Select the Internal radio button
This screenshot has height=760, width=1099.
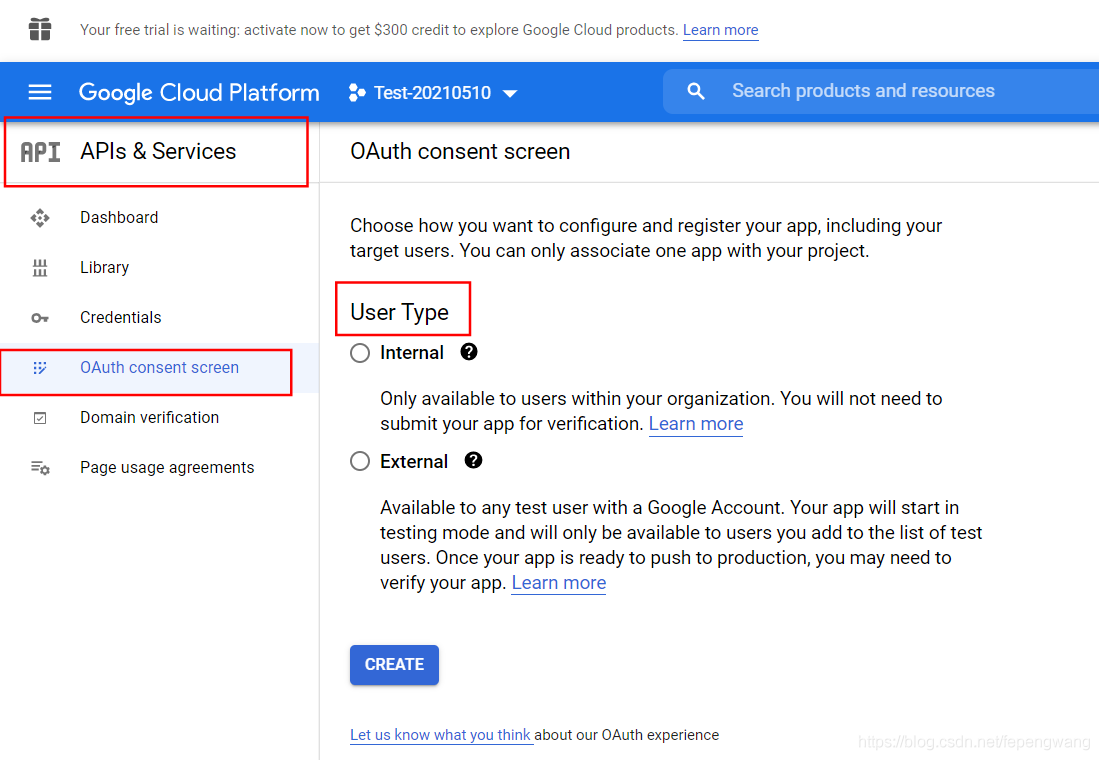[x=360, y=353]
